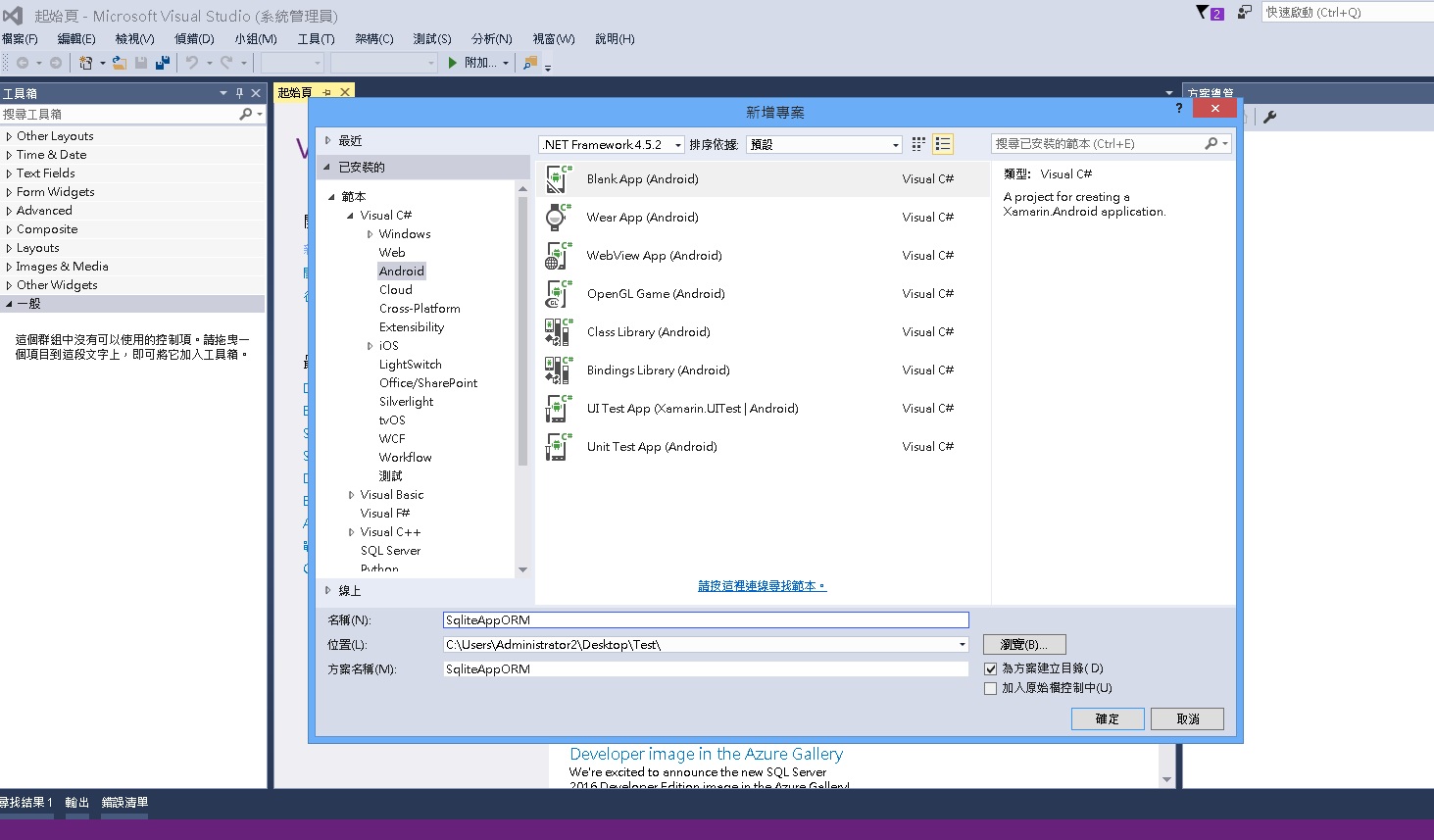The image size is (1434, 840).
Task: Select the WebView App (Android) template icon
Action: [558, 256]
